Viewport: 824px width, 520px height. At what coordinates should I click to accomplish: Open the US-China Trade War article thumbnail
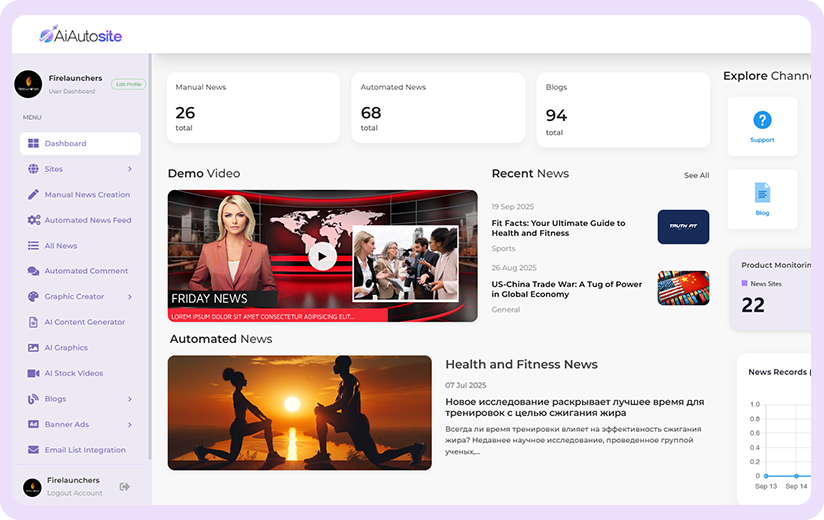tap(683, 288)
